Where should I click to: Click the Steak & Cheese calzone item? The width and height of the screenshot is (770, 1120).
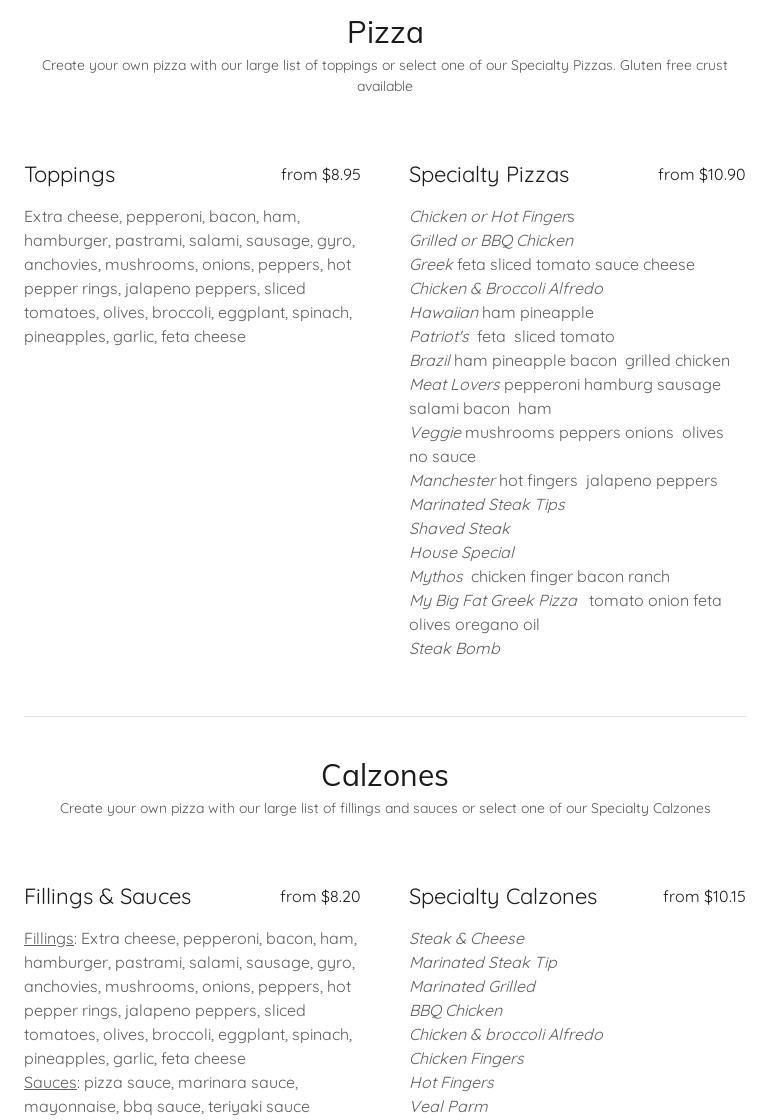pos(467,939)
